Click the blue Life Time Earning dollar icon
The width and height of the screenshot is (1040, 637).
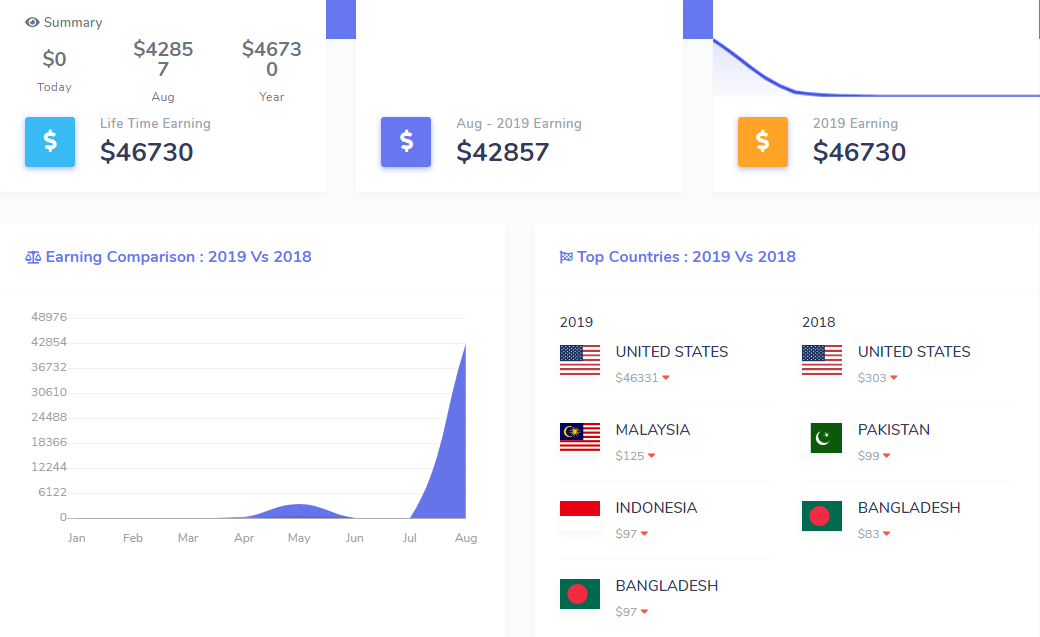[50, 142]
